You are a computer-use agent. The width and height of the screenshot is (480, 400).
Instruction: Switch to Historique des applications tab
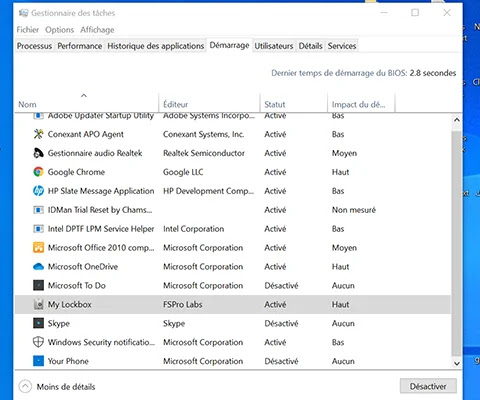click(156, 46)
